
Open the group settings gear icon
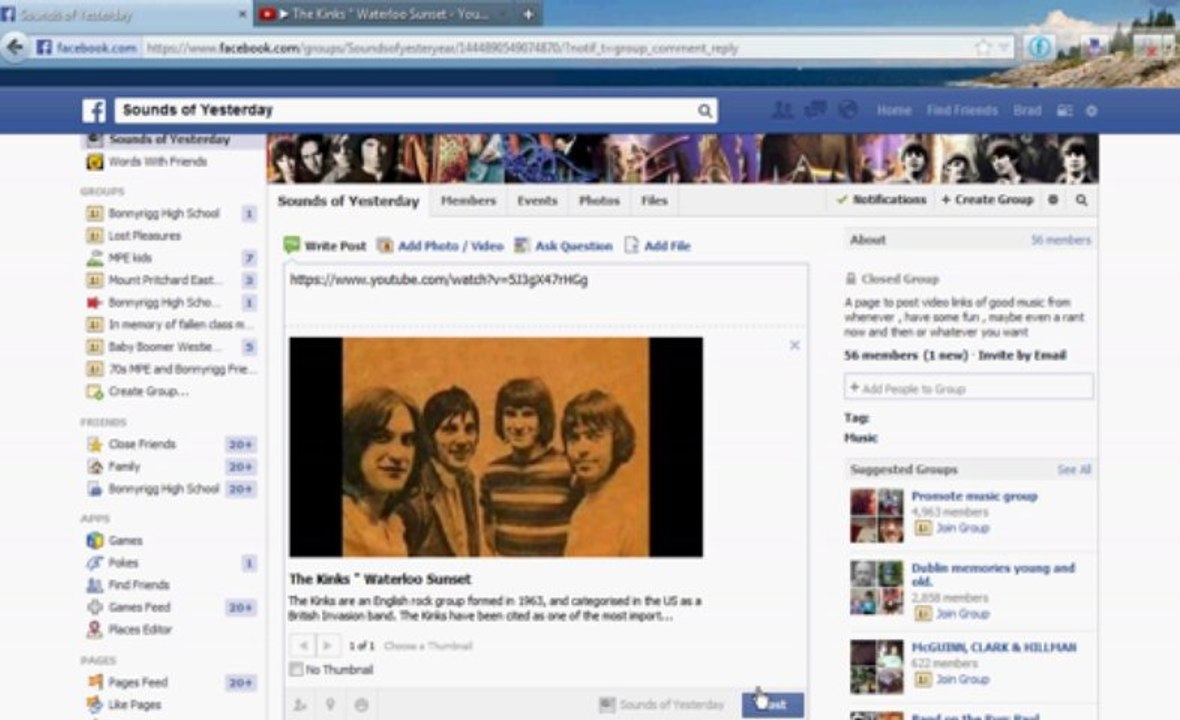(1053, 200)
